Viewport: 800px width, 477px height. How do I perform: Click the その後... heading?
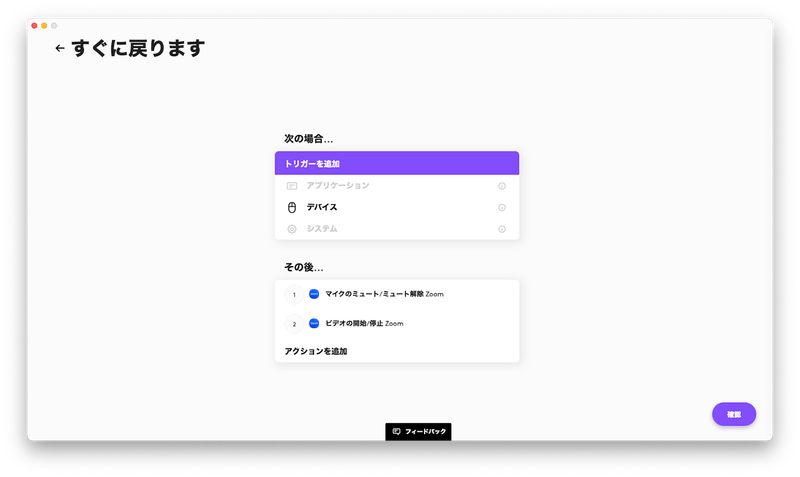304,267
